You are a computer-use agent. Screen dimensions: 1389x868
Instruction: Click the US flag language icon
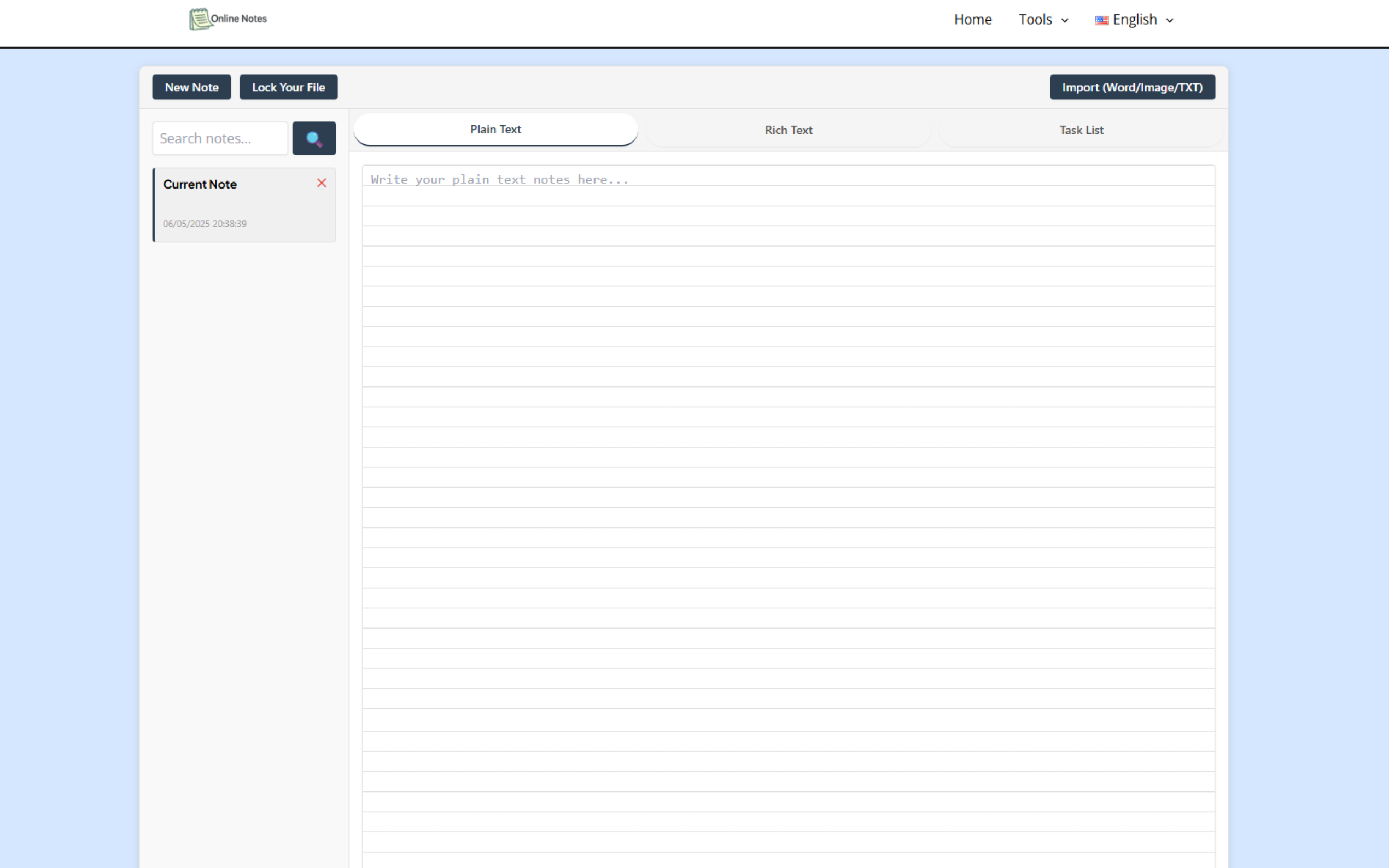coord(1101,20)
